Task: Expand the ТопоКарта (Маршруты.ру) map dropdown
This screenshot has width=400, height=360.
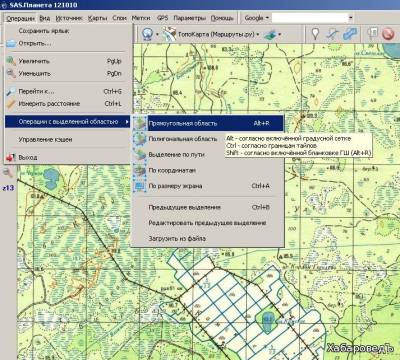Action: (258, 34)
